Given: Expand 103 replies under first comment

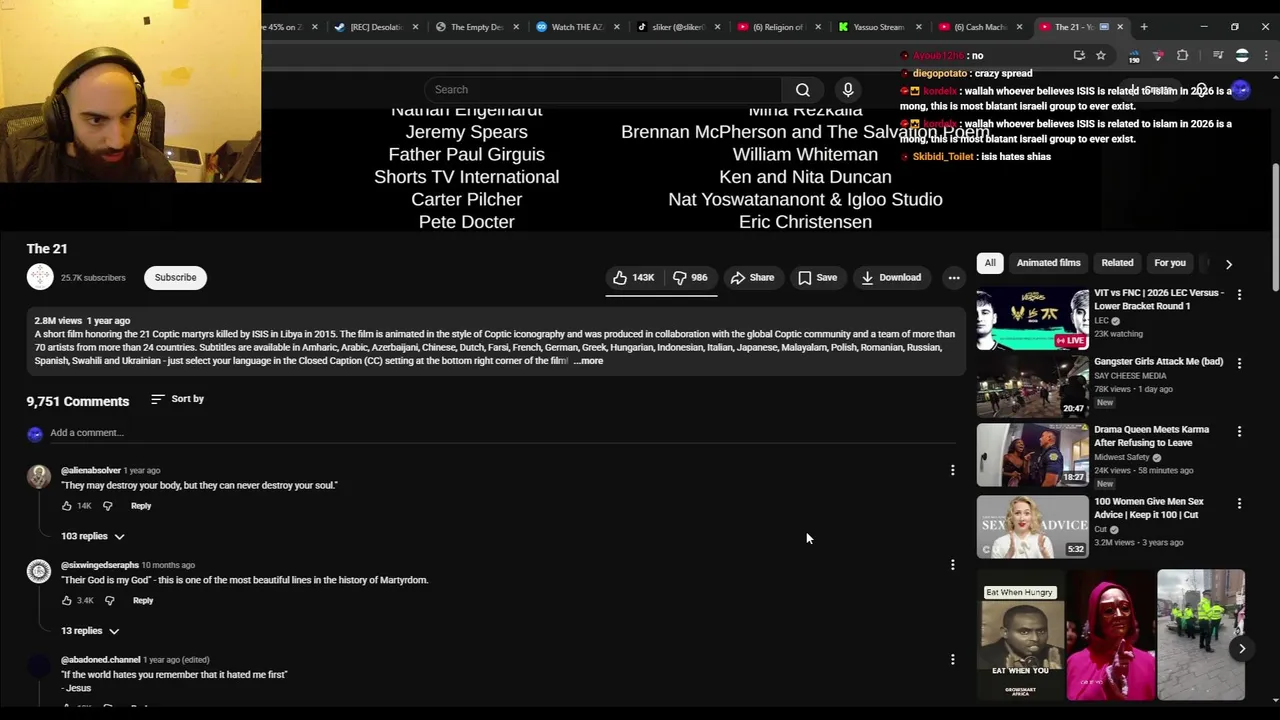Looking at the screenshot, I should click(x=93, y=536).
